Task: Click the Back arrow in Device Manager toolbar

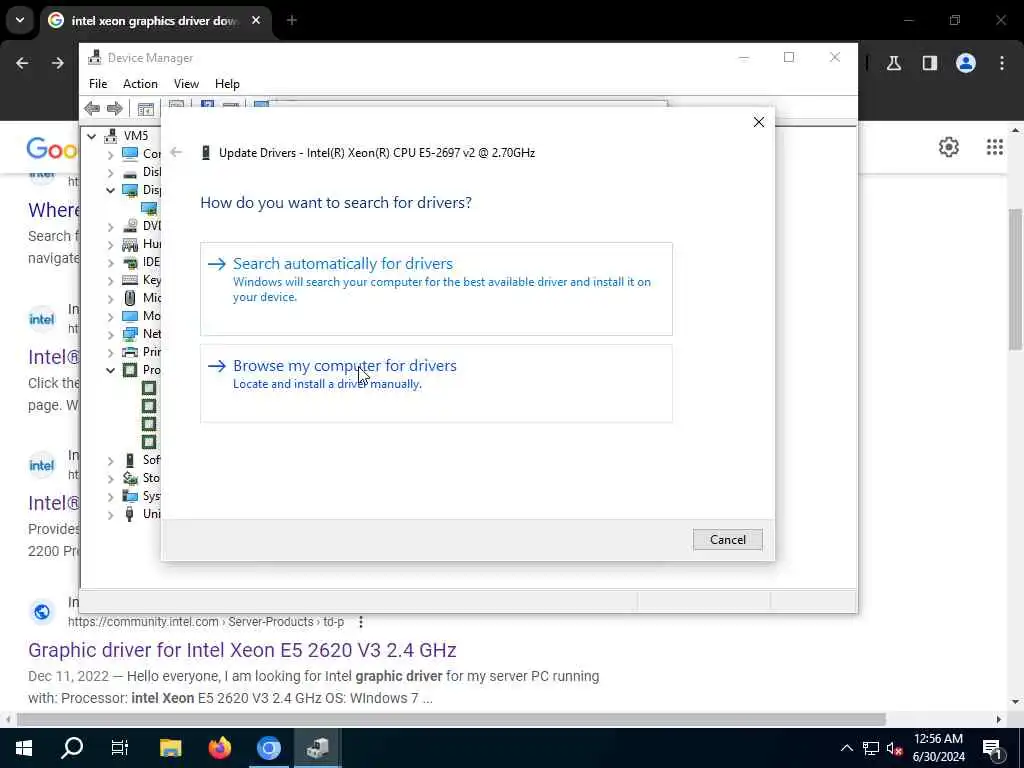Action: coord(92,108)
